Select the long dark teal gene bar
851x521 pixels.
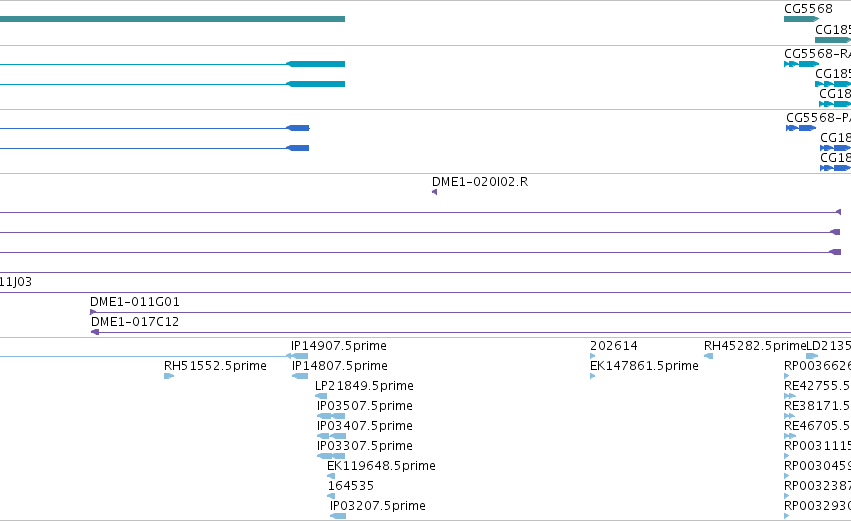pos(172,20)
